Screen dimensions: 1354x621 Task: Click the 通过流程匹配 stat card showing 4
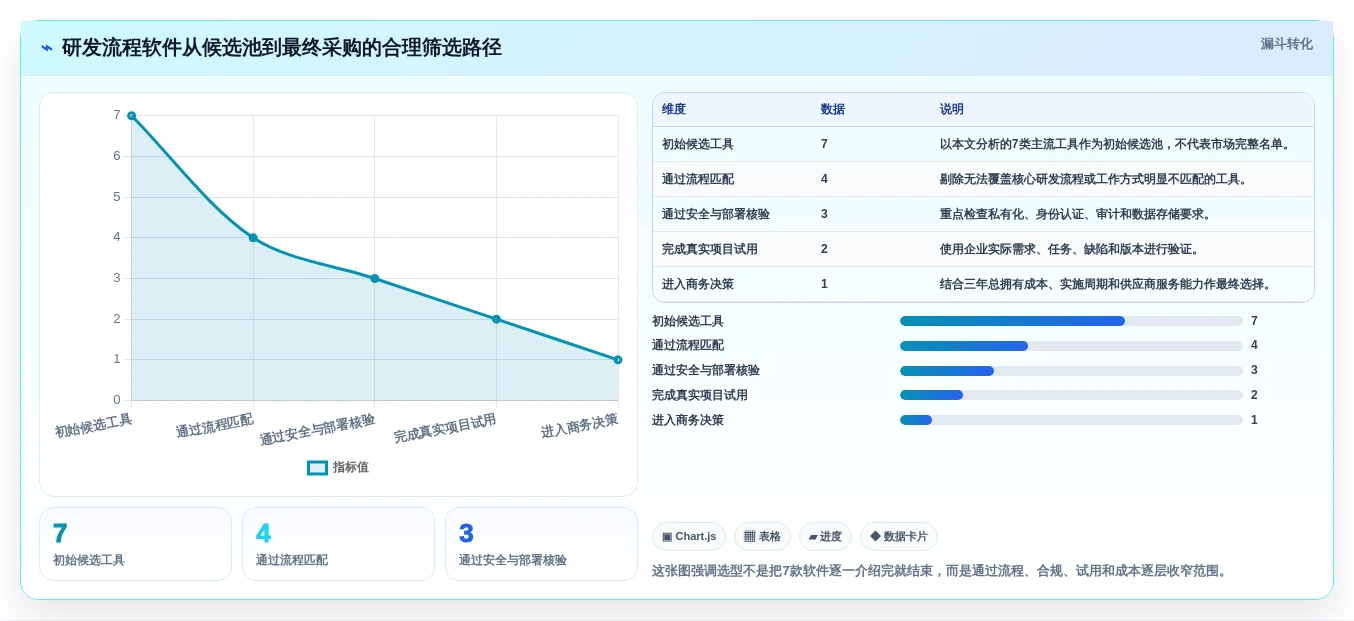point(338,544)
